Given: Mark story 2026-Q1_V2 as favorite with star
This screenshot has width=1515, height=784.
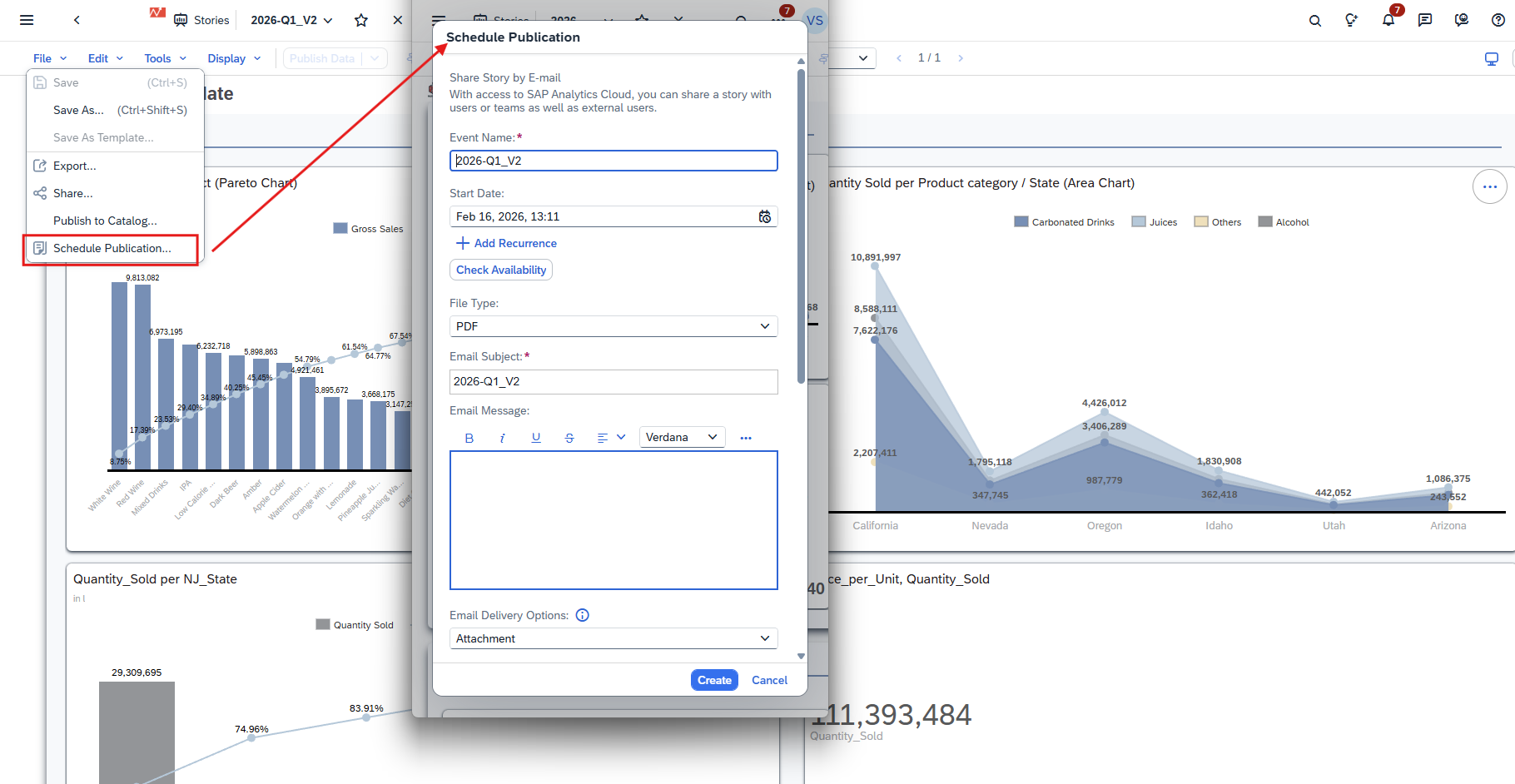Looking at the screenshot, I should 361,20.
